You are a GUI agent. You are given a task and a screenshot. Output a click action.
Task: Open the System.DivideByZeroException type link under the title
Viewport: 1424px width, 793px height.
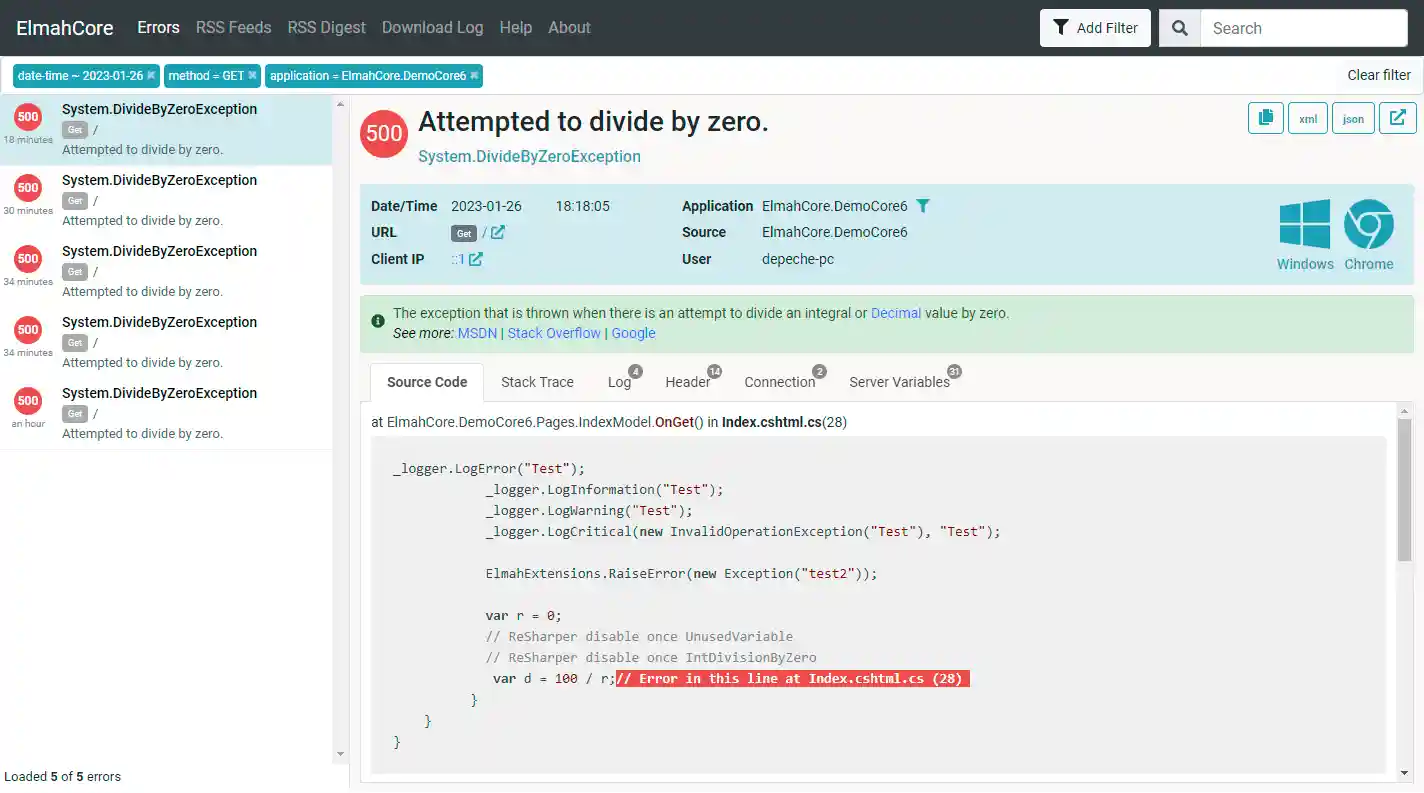(x=529, y=156)
